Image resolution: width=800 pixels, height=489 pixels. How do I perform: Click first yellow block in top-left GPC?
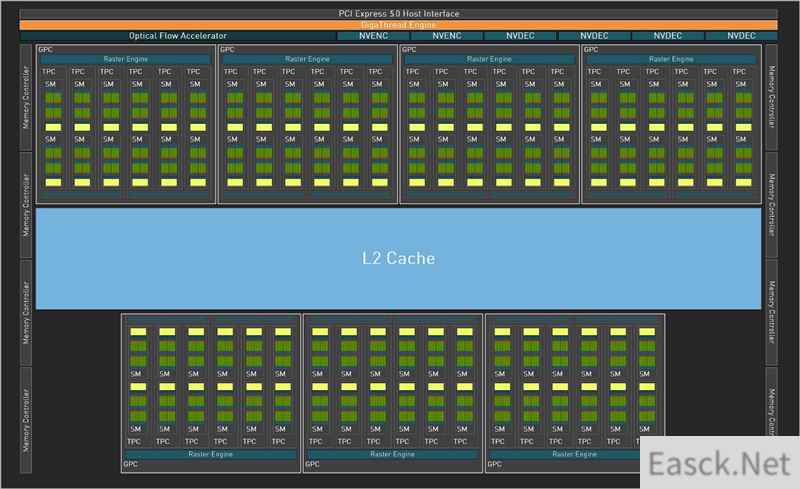click(53, 127)
